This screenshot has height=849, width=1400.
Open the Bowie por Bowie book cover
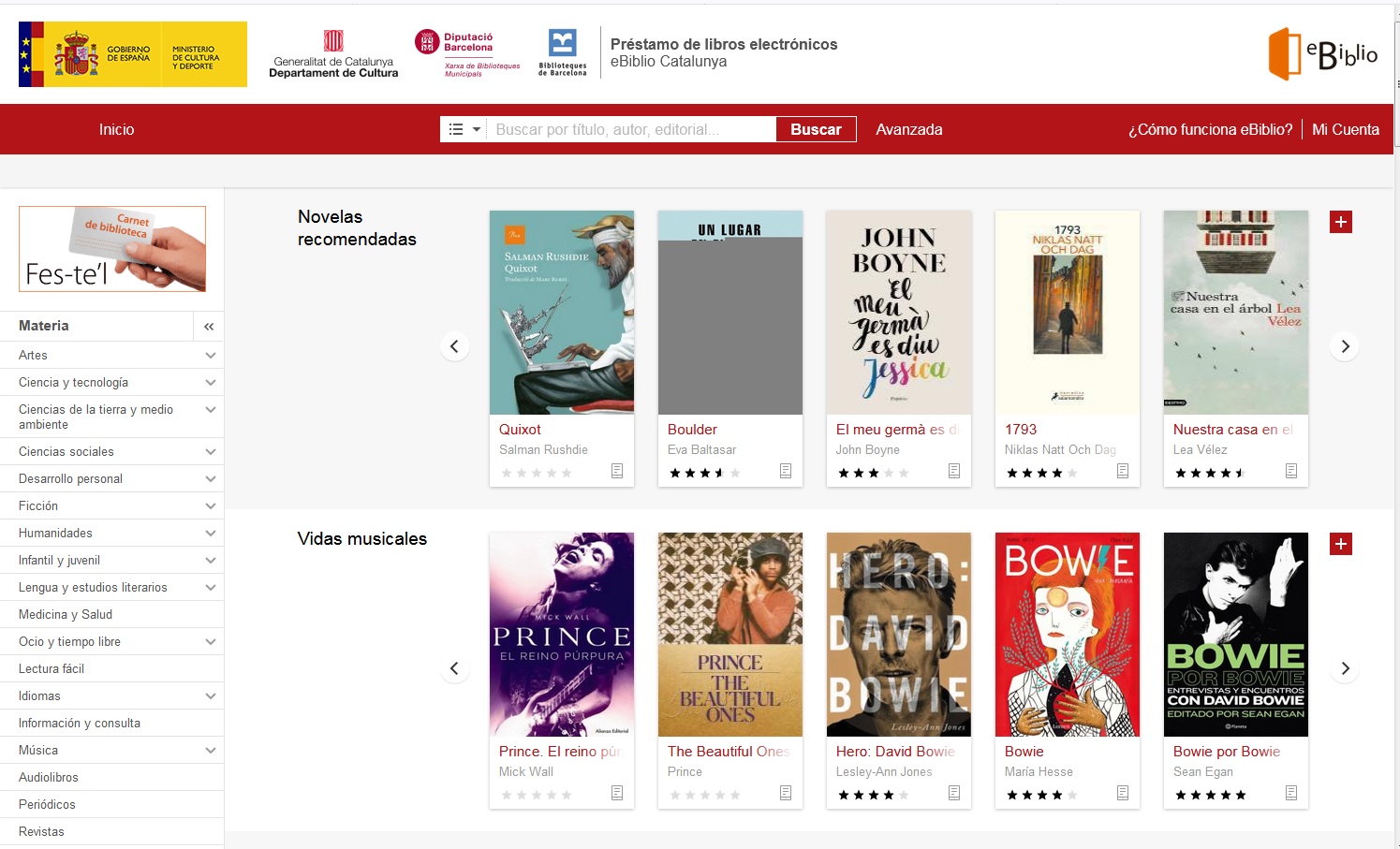(x=1236, y=635)
